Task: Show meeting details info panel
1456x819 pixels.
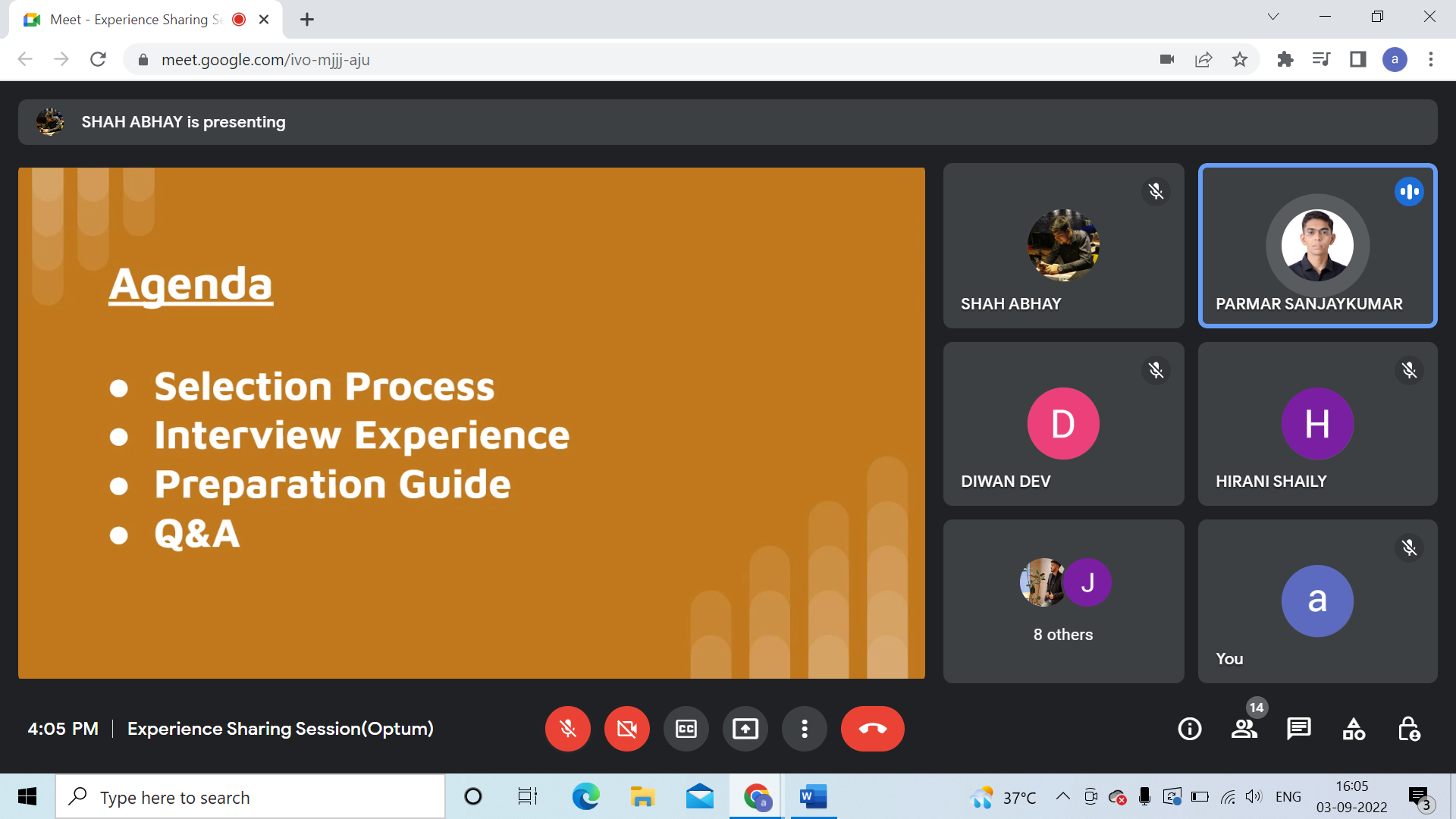Action: [1189, 729]
